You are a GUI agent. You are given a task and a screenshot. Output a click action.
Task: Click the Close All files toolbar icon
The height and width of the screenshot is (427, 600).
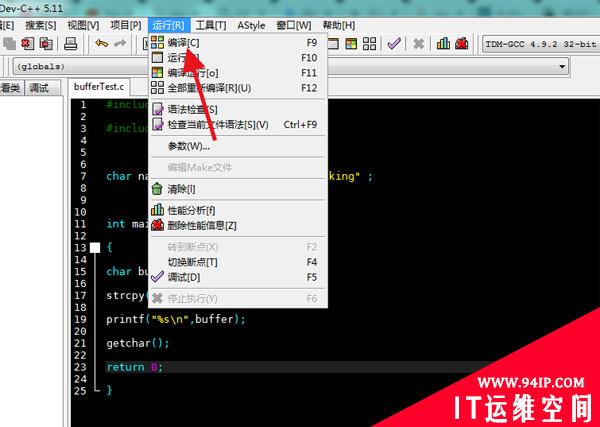coord(46,44)
